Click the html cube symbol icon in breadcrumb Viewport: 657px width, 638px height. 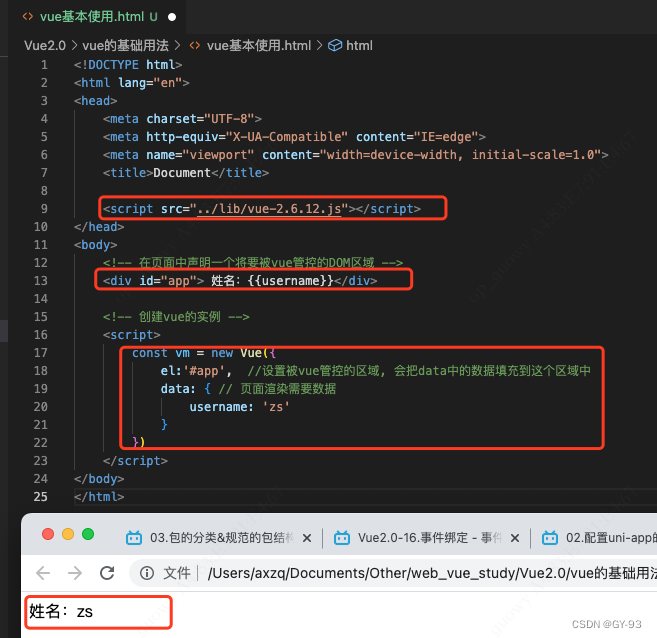(335, 45)
